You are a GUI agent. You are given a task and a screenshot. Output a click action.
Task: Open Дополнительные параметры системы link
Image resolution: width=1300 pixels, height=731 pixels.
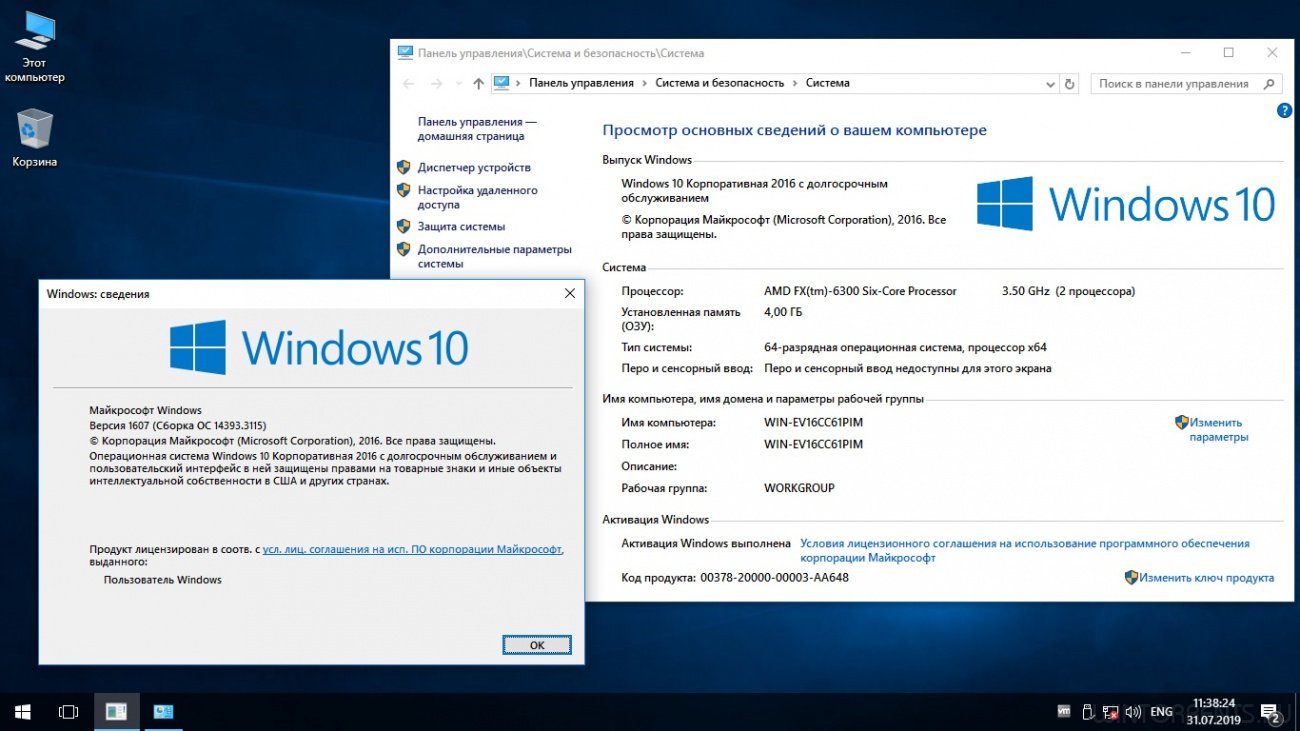pyautogui.click(x=494, y=256)
